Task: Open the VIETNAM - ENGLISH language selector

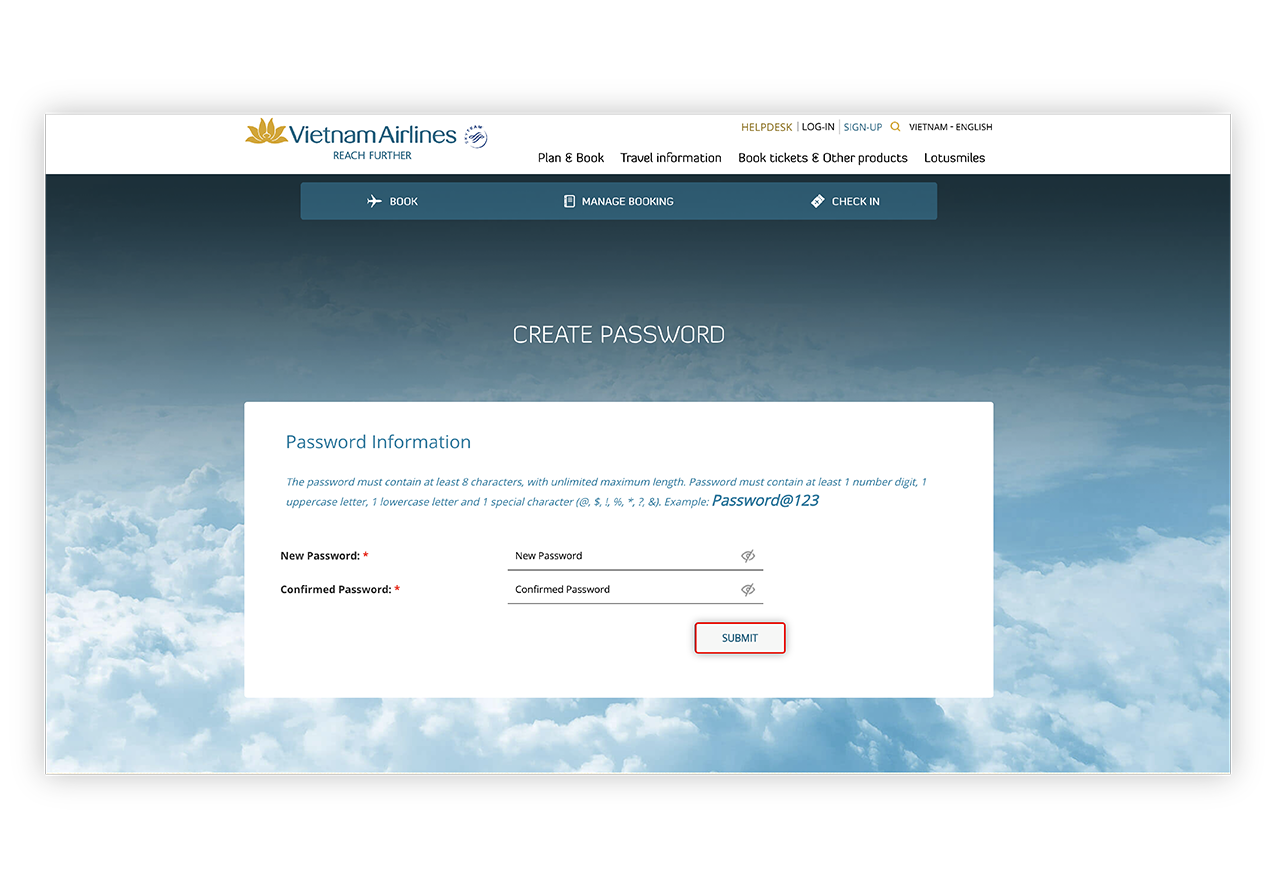Action: [950, 126]
